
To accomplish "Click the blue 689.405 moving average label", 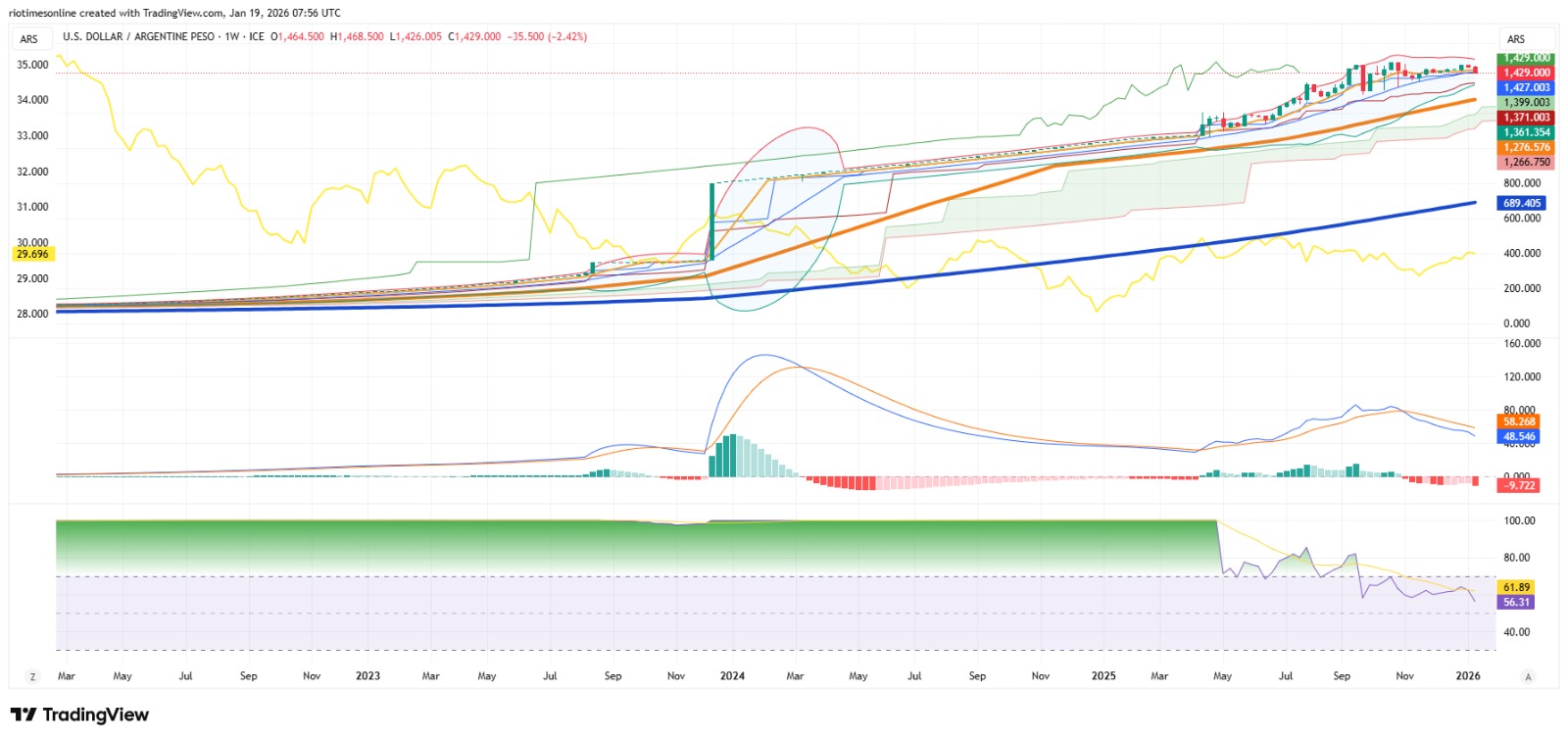I will click(1522, 203).
